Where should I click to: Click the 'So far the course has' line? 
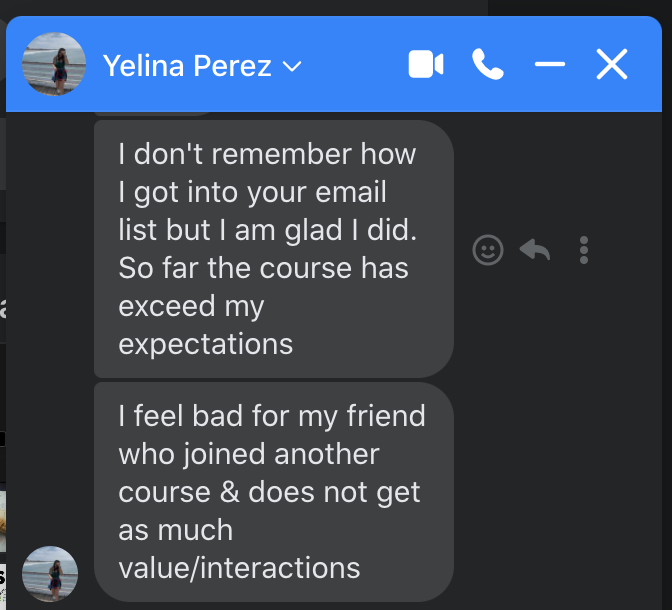click(264, 268)
